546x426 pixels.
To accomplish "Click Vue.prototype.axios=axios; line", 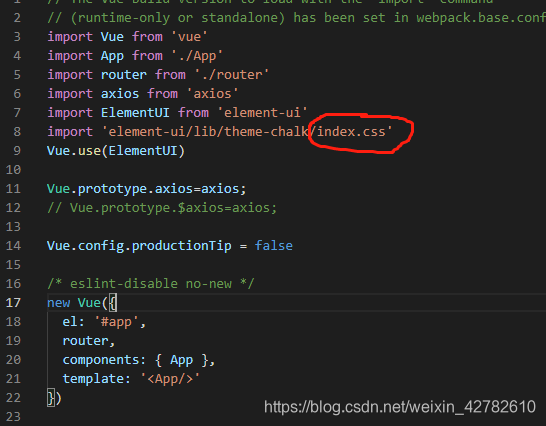I will point(147,189).
